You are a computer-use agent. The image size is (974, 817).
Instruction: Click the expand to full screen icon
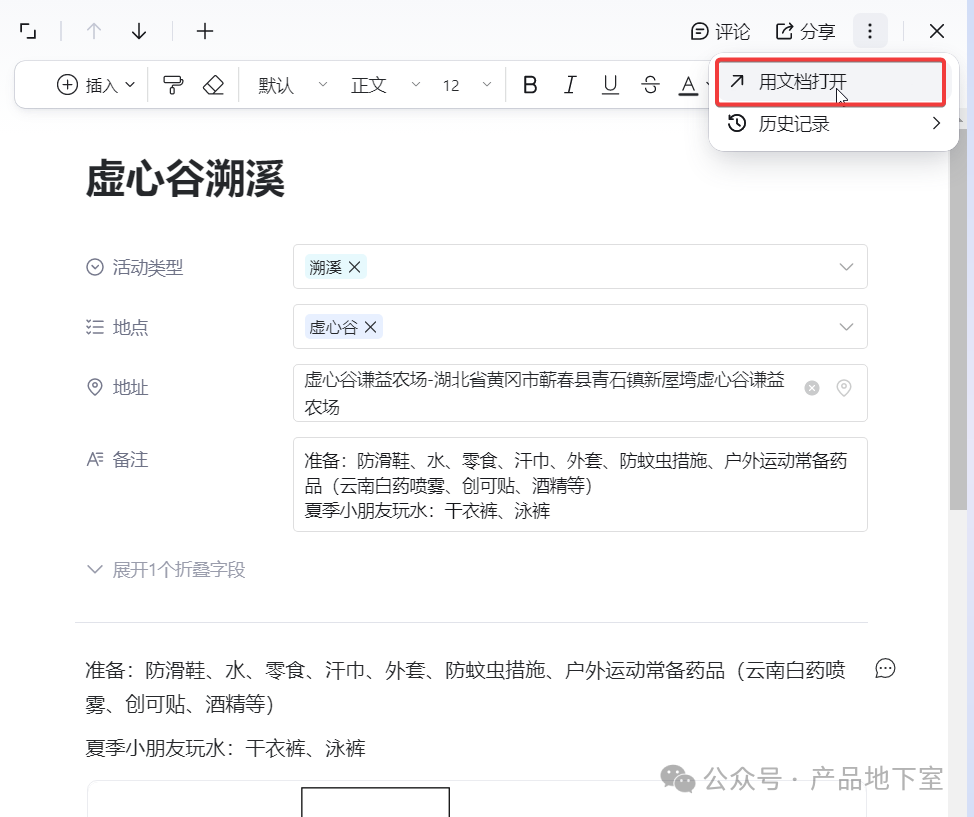coord(28,31)
